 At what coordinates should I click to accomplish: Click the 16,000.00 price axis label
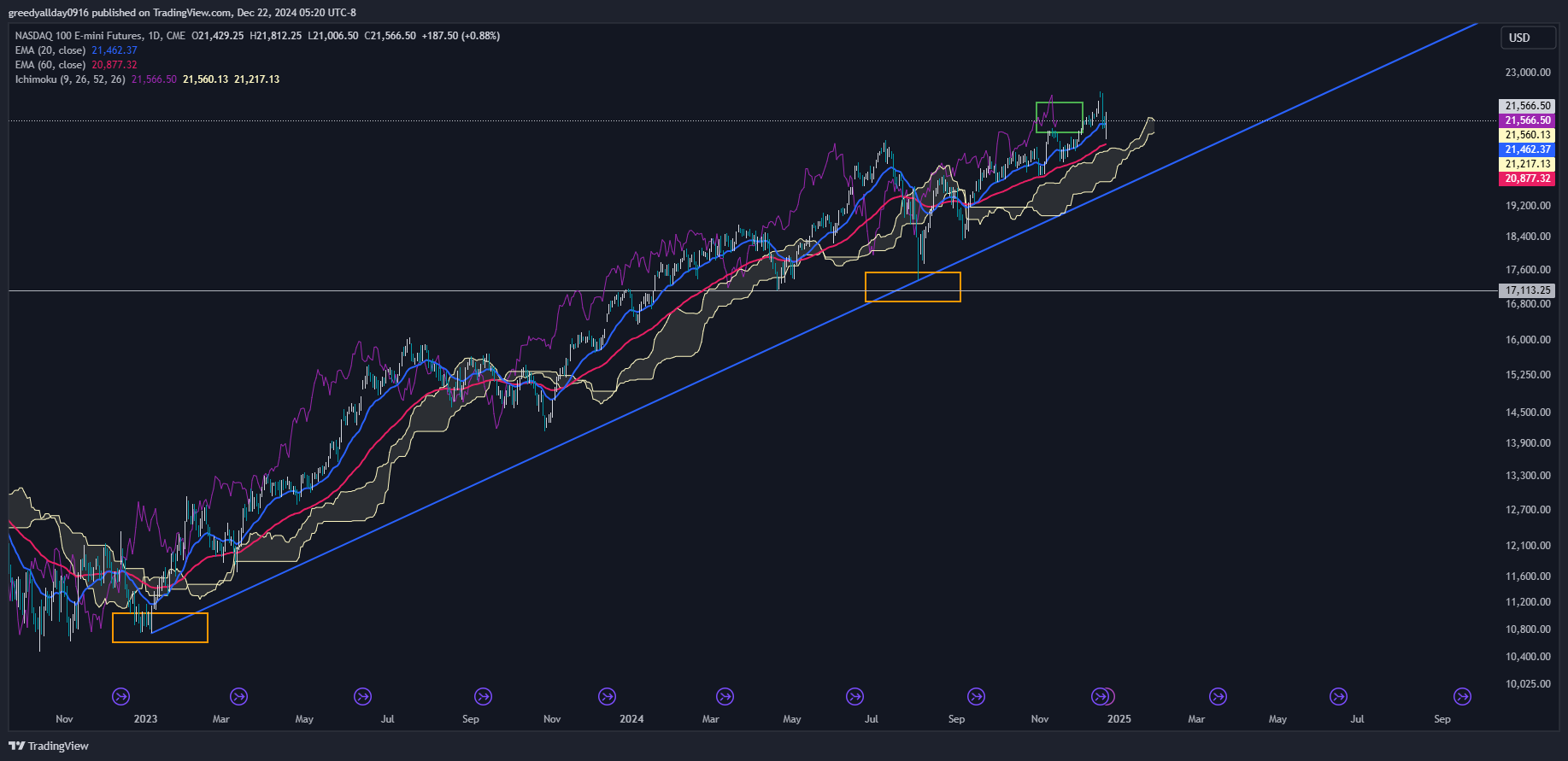[x=1528, y=340]
